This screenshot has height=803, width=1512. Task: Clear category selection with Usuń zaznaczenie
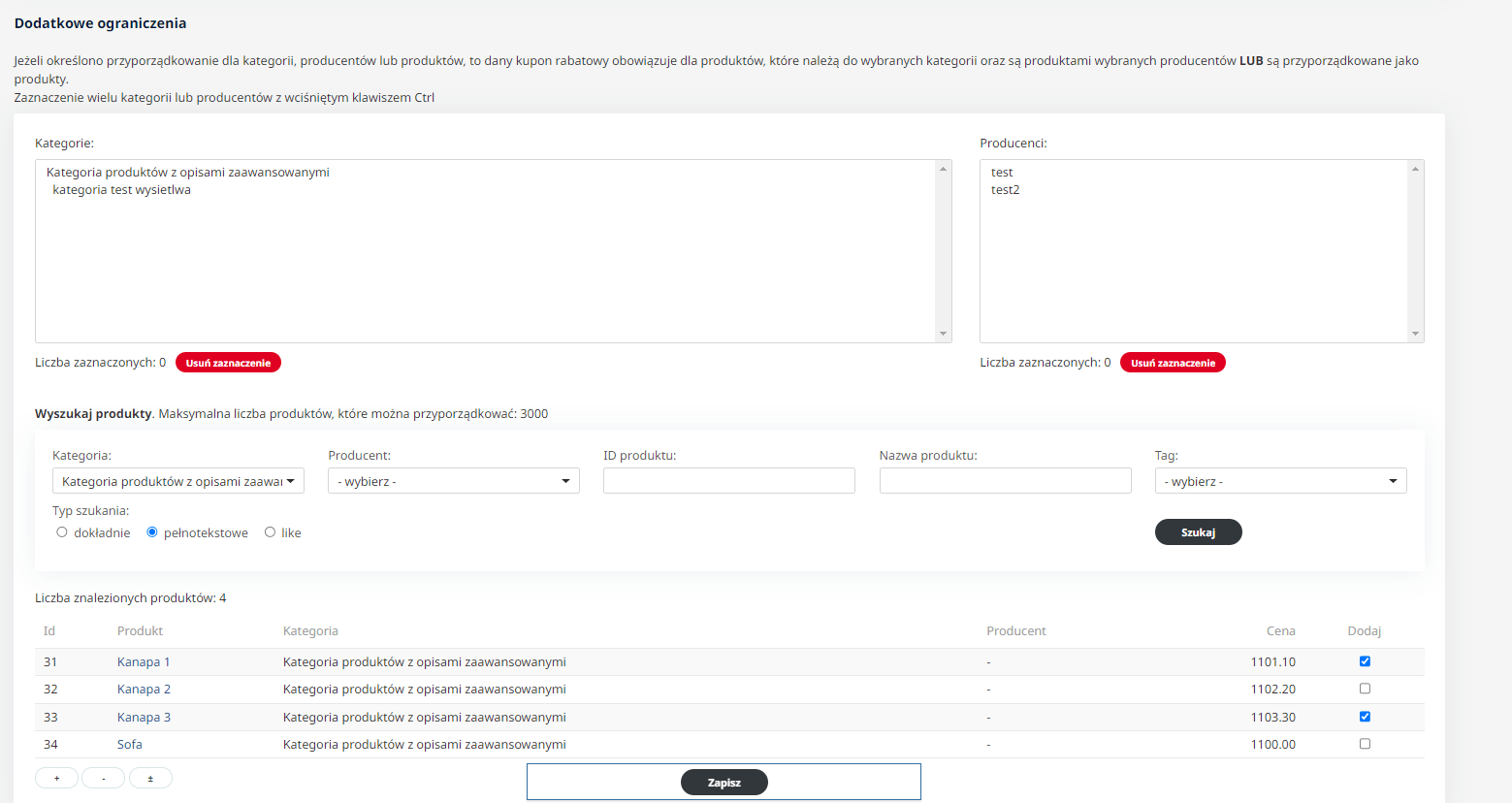click(x=228, y=363)
